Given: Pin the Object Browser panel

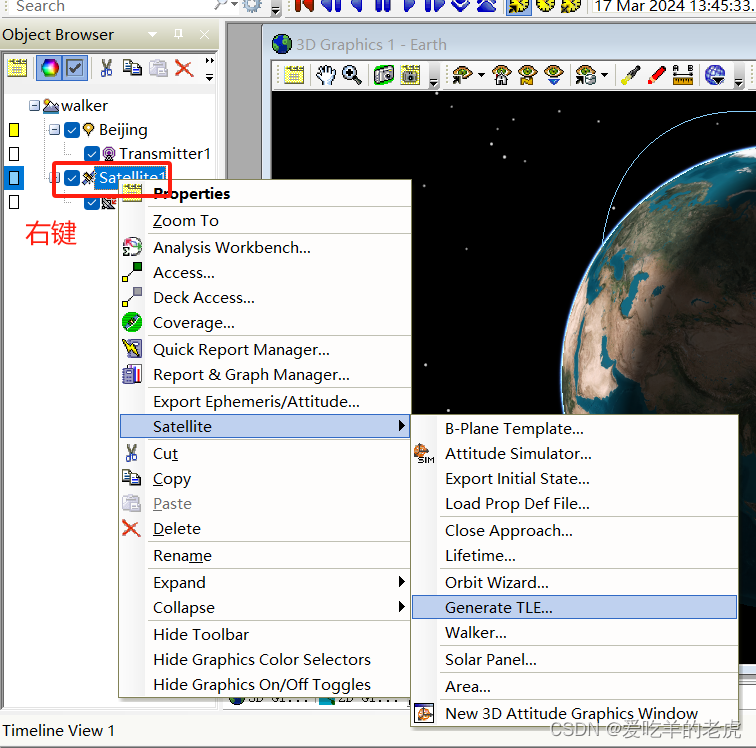Looking at the screenshot, I should coord(178,34).
